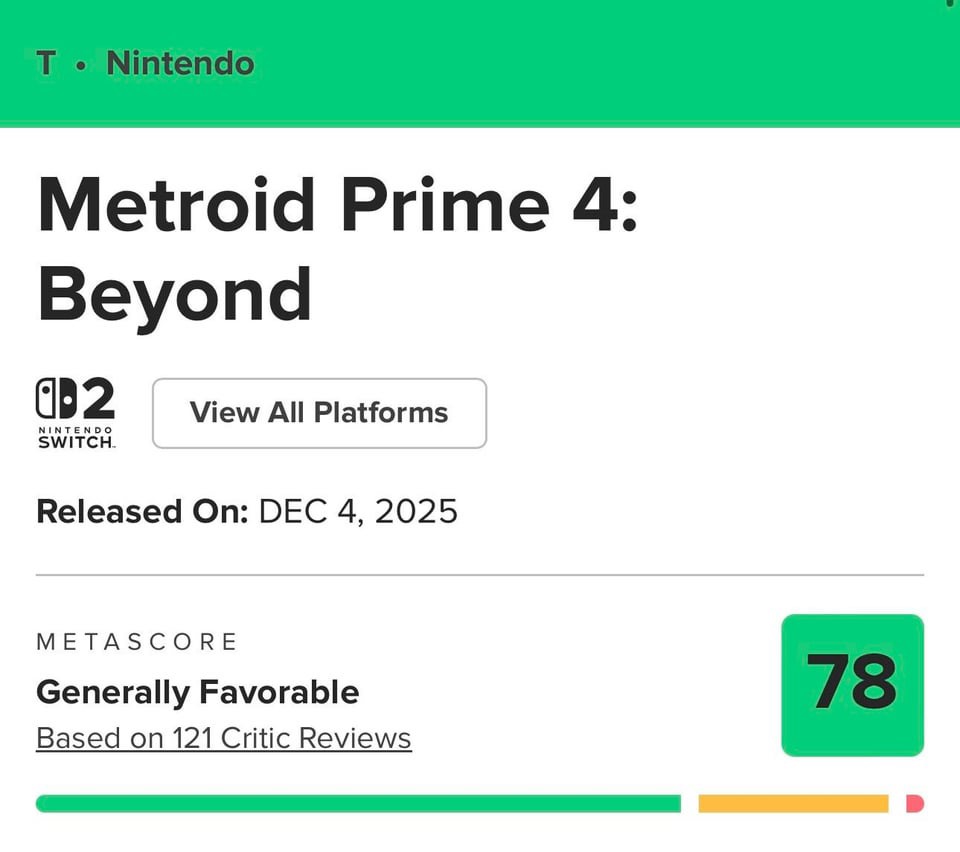Click the bold Released On: label
Screen dimensions: 960x852
click(142, 512)
